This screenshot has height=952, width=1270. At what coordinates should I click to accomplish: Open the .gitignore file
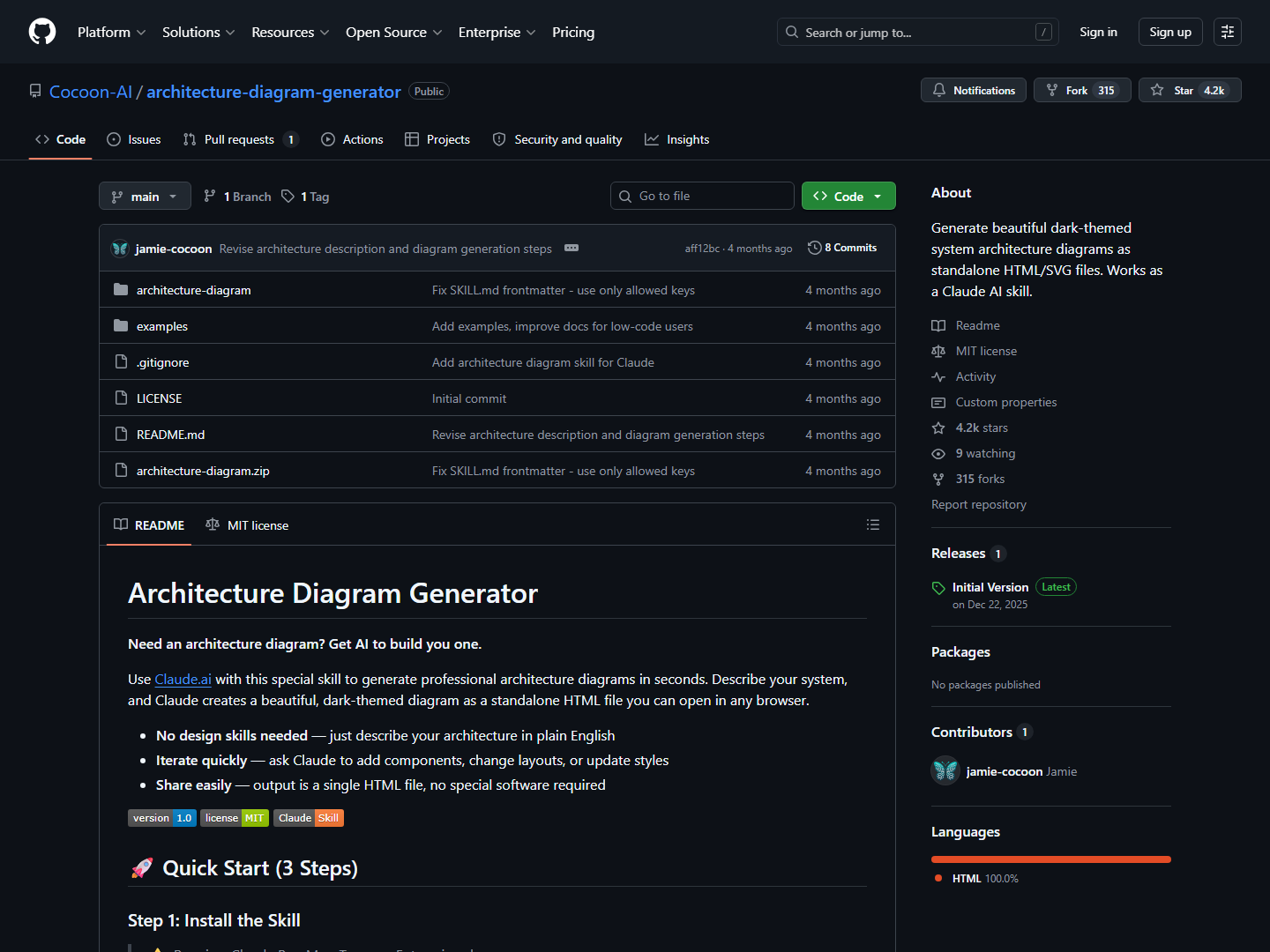pyautogui.click(x=163, y=362)
